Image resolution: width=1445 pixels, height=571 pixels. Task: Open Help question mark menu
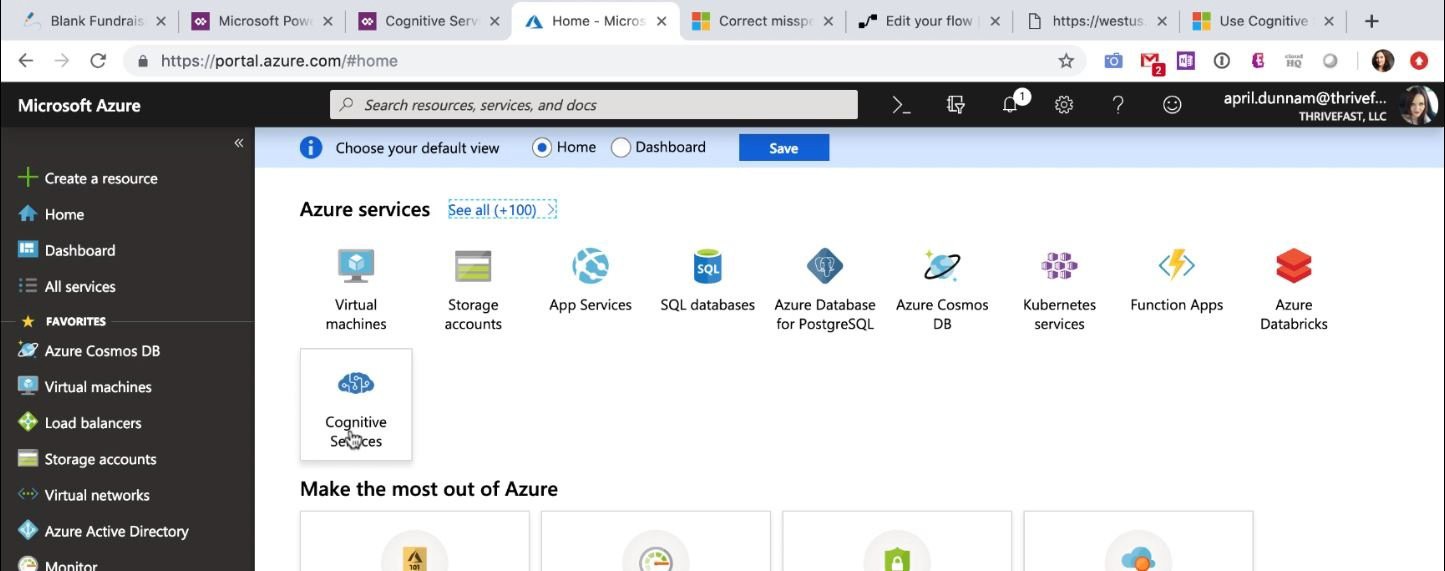point(1118,105)
